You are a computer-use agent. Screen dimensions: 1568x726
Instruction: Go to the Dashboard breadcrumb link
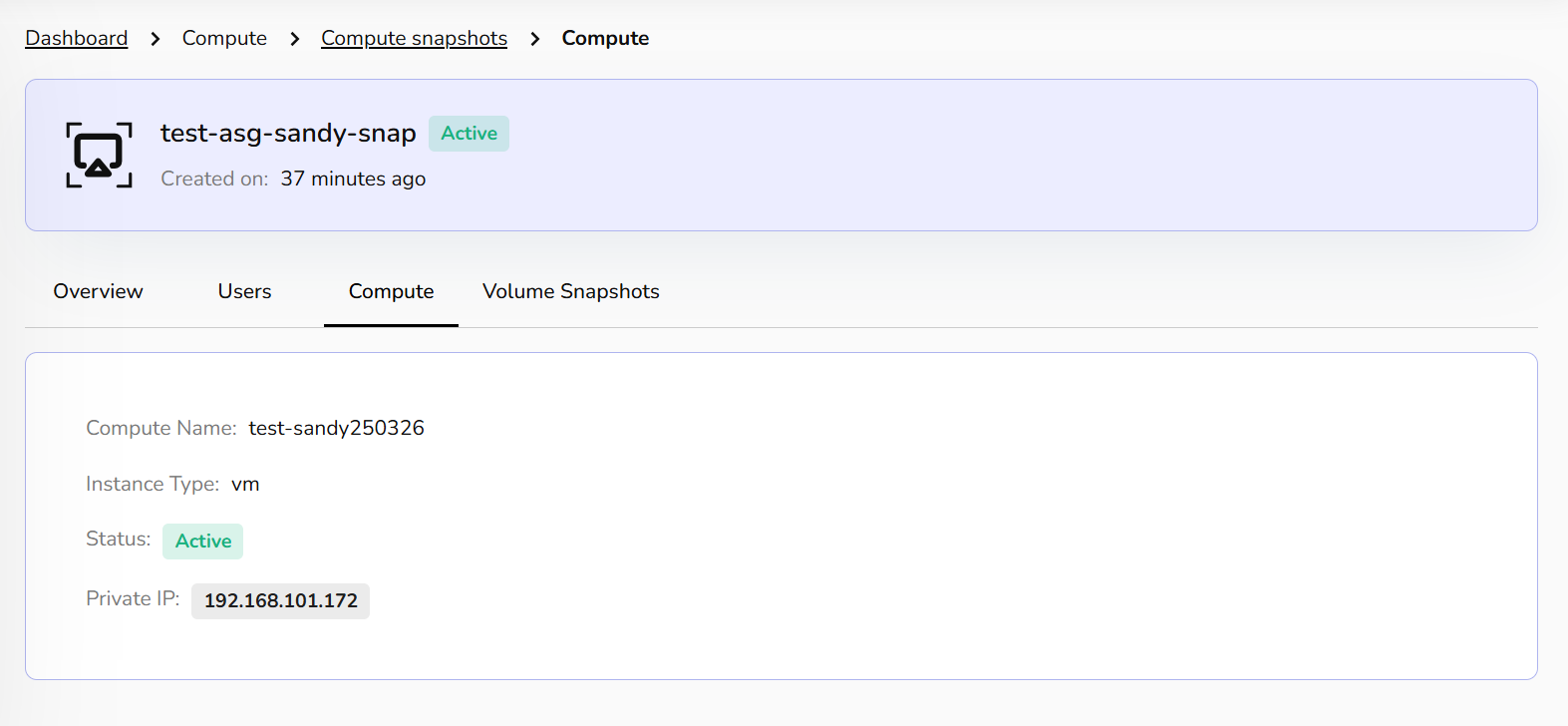[77, 38]
